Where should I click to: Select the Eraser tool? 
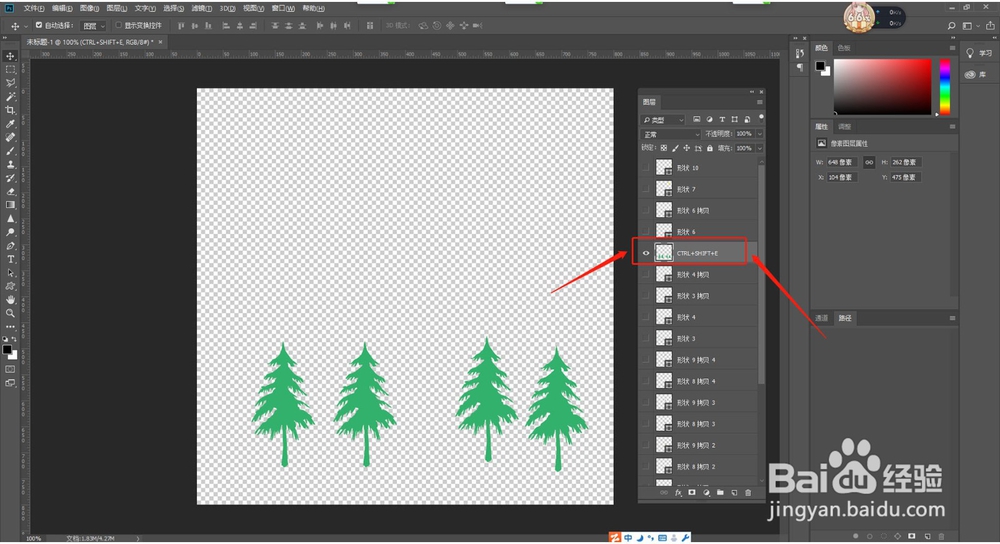[x=11, y=191]
